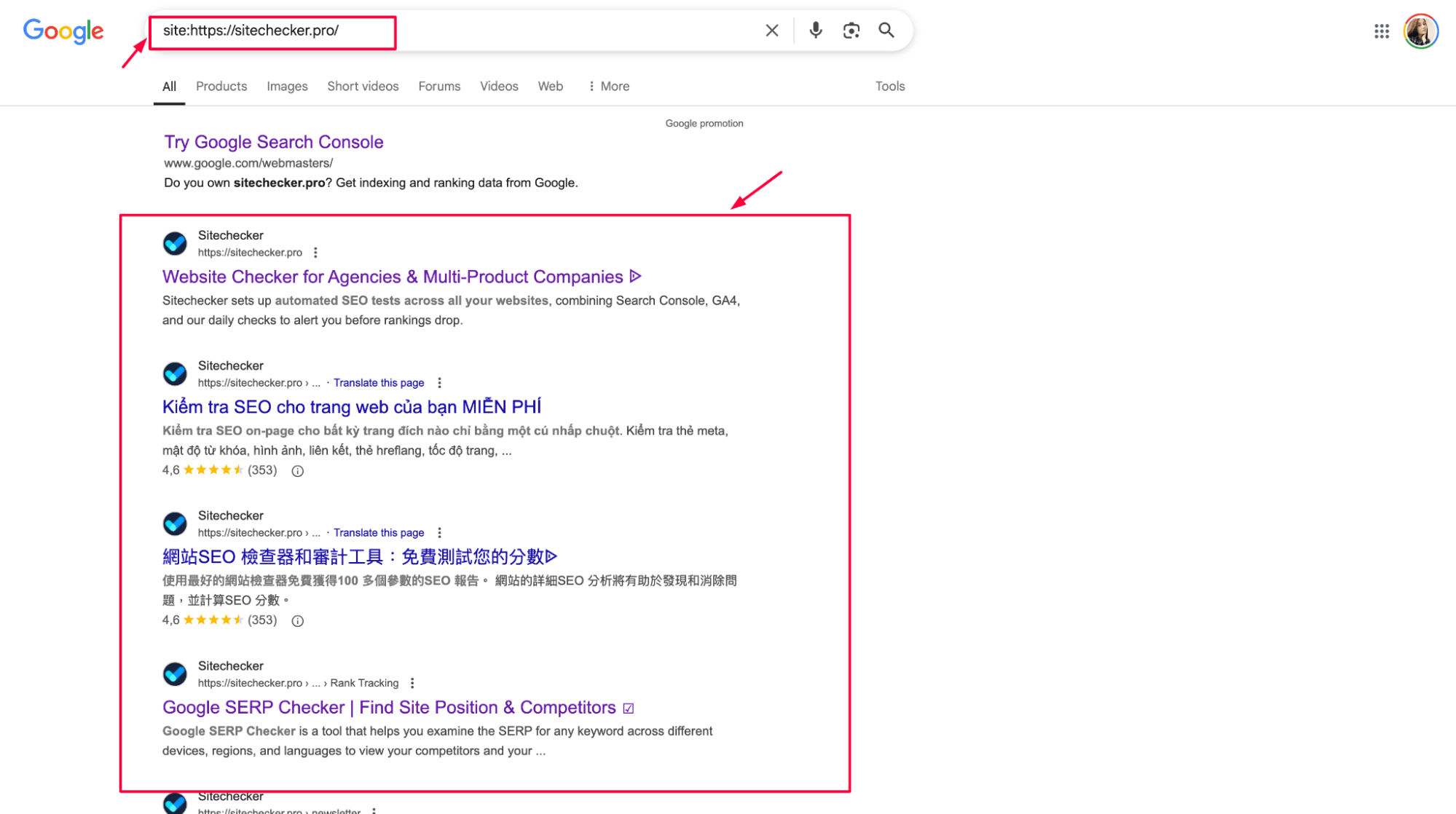The width and height of the screenshot is (1456, 814).
Task: Open Website Checker for Agencies & Multi-Product Companies
Action: coord(401,277)
